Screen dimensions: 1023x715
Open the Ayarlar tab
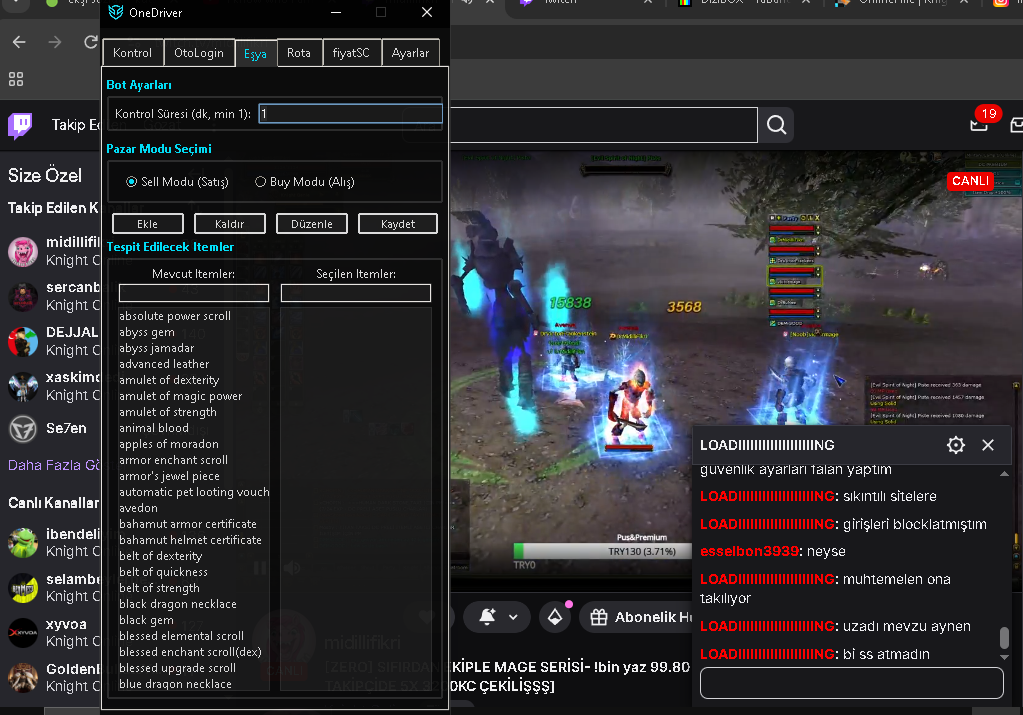[410, 53]
